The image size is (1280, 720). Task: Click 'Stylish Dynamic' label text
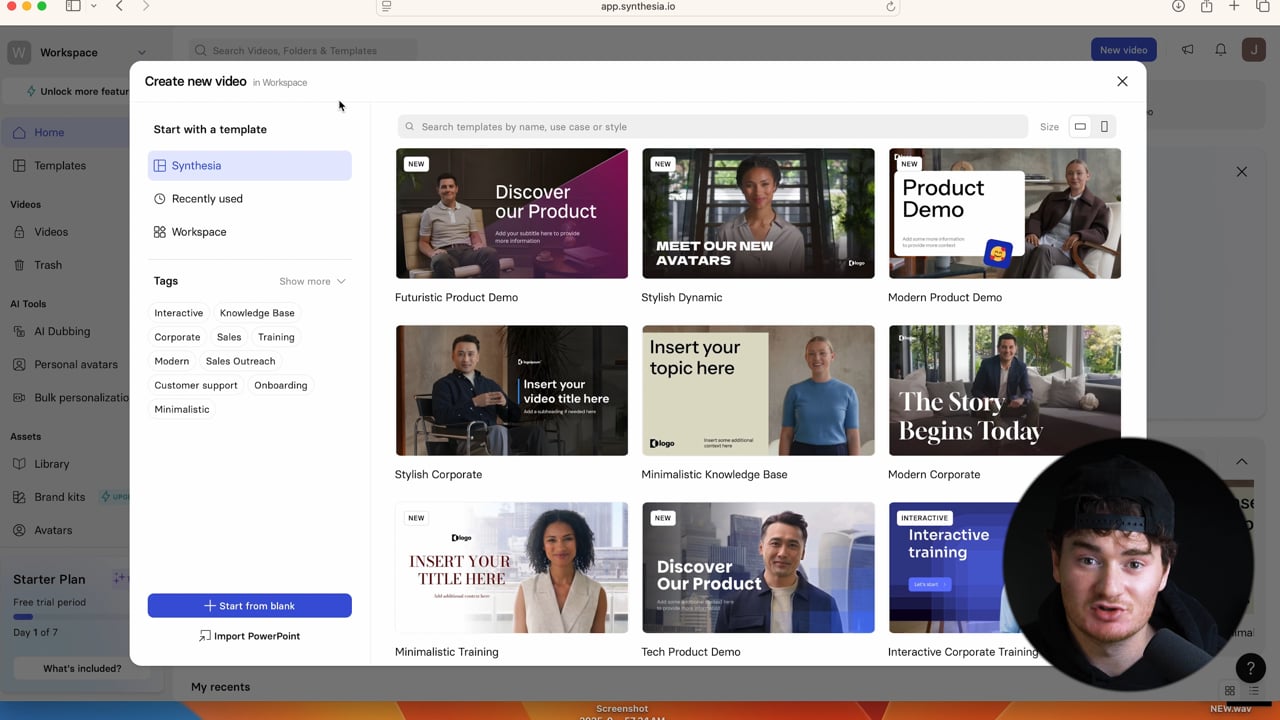681,297
